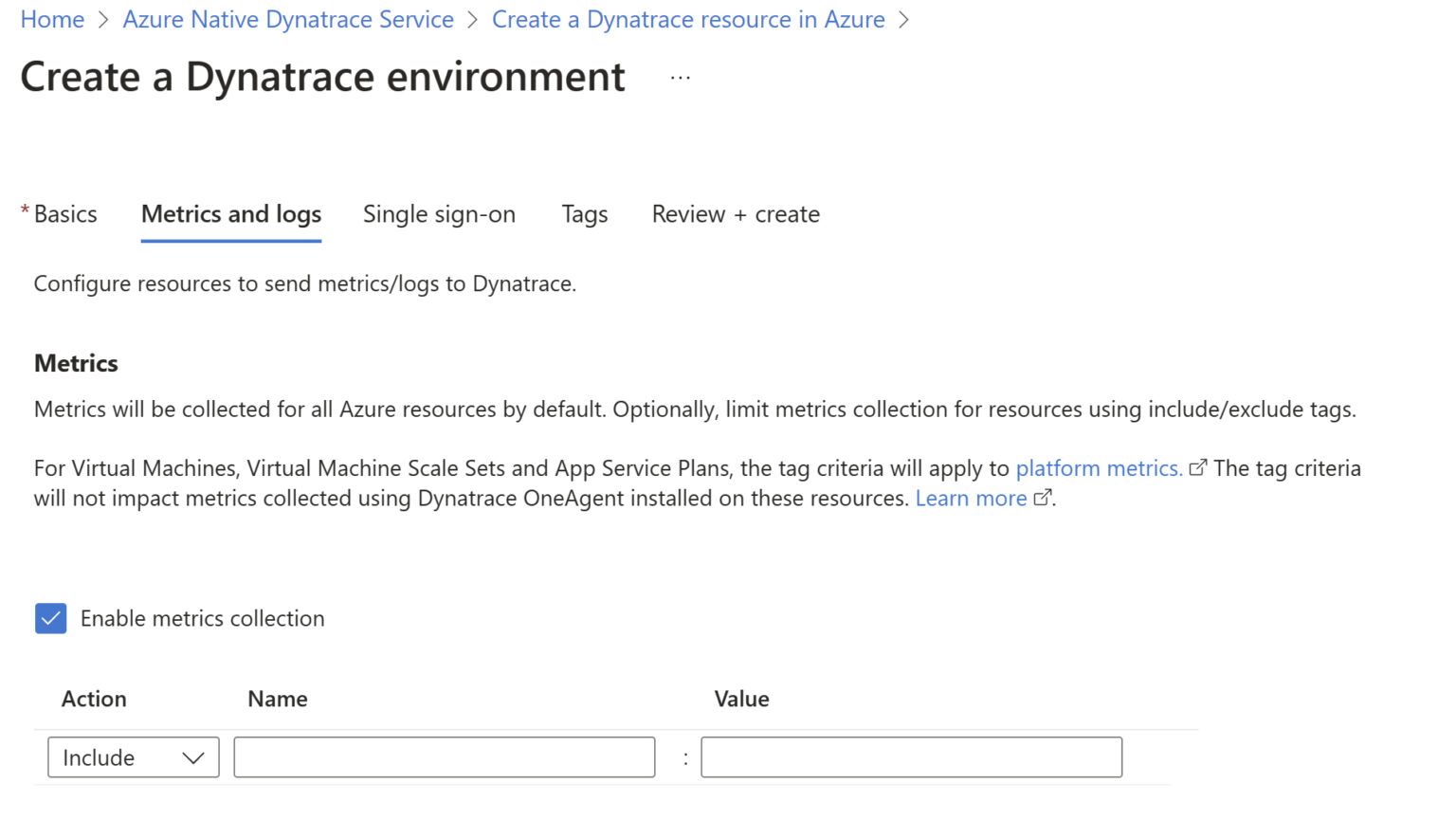Viewport: 1456px width, 820px height.
Task: Open the Review + create tab
Action: [x=736, y=214]
